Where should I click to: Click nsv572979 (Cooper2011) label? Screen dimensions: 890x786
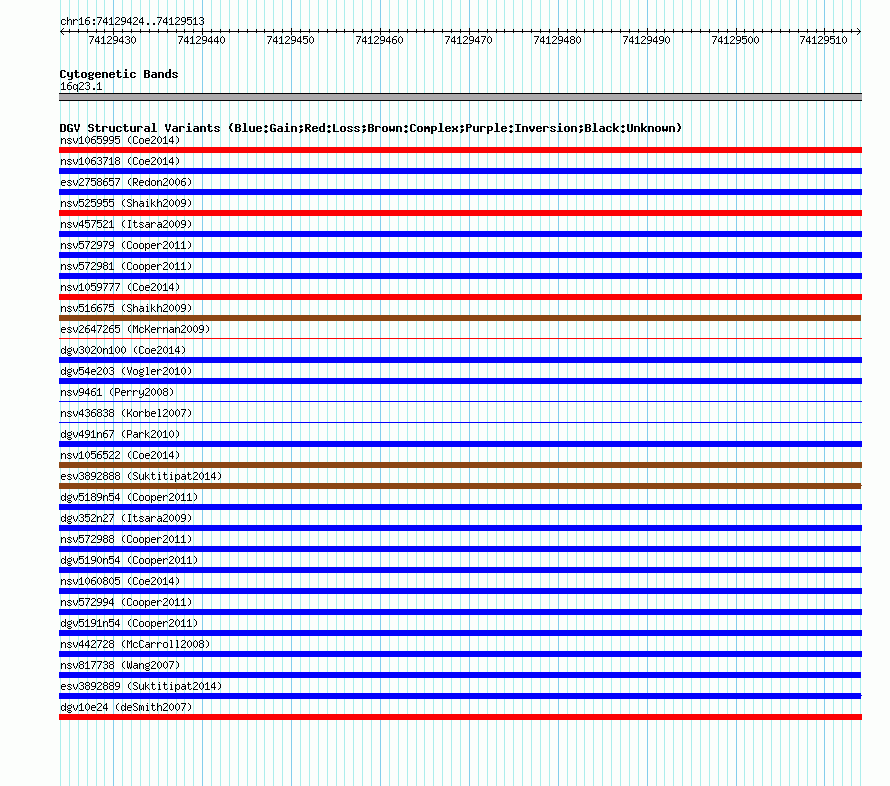(126, 245)
